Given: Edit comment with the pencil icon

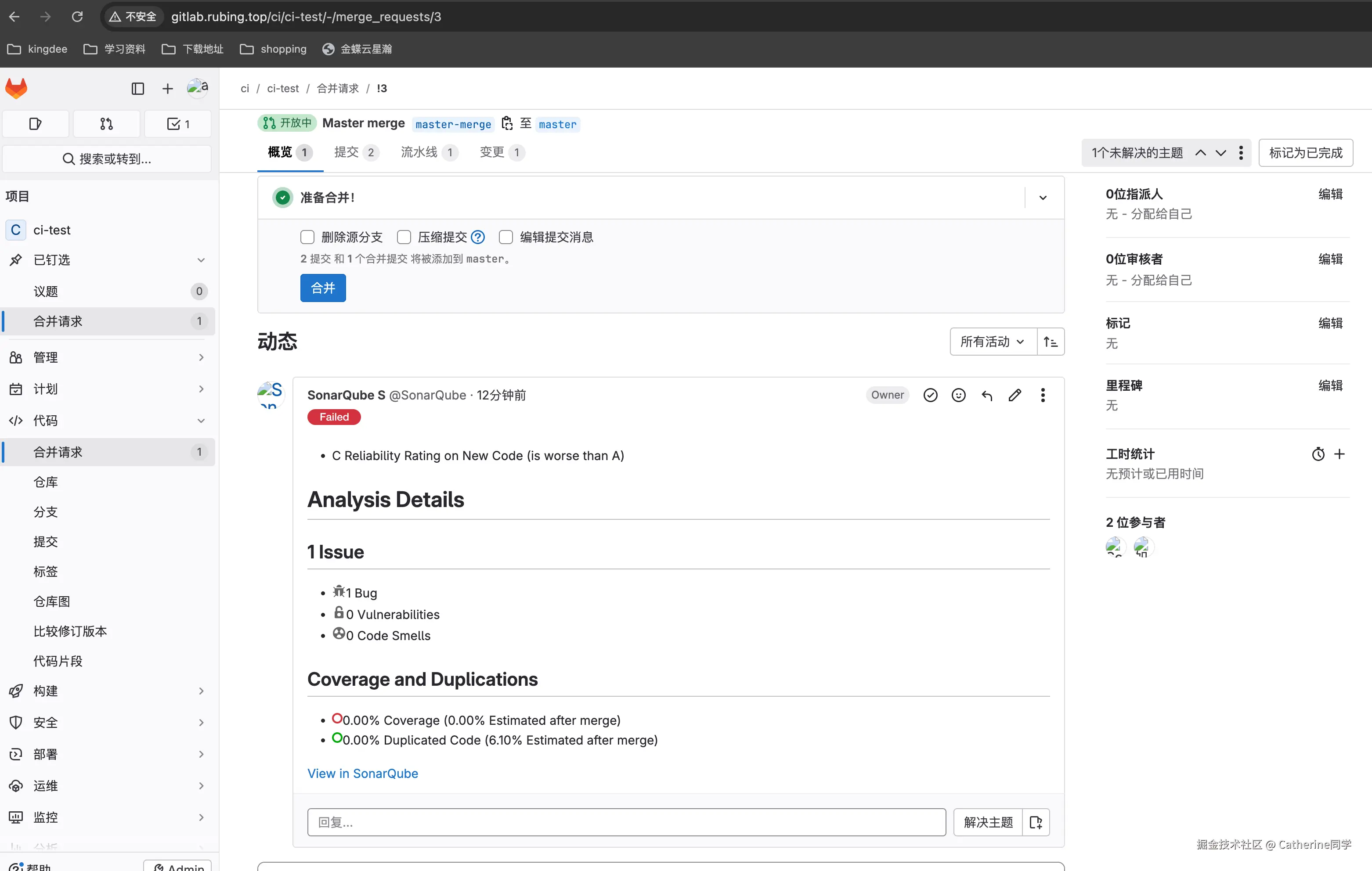Looking at the screenshot, I should point(1015,395).
